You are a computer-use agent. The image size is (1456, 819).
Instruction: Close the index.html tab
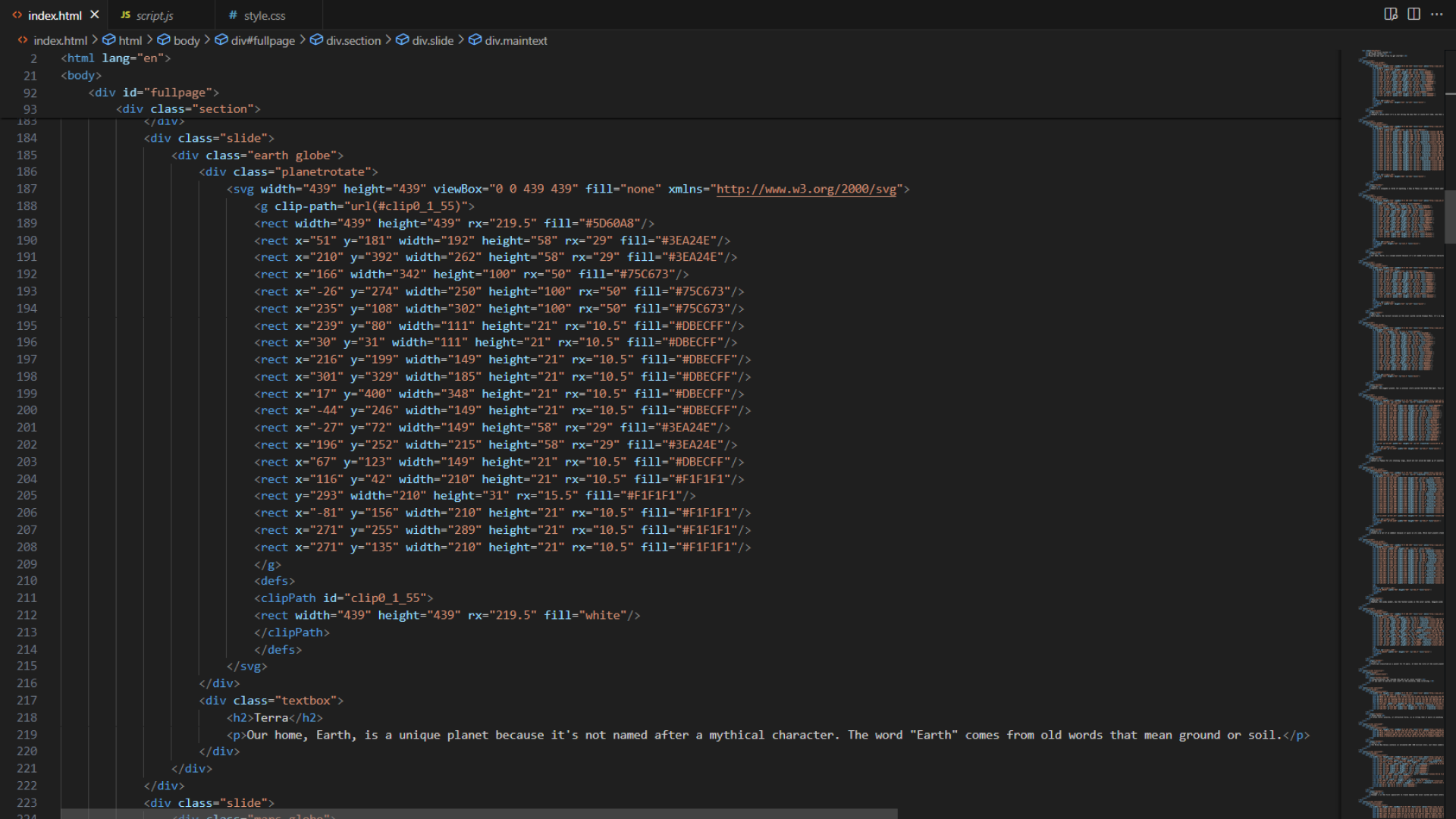coord(95,14)
